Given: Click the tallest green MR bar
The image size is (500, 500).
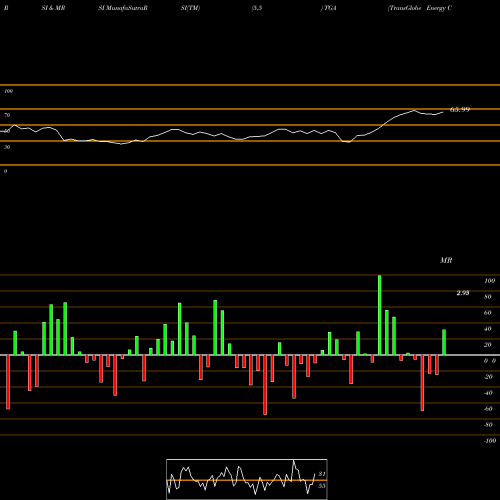Looking at the screenshot, I should click(380, 315).
